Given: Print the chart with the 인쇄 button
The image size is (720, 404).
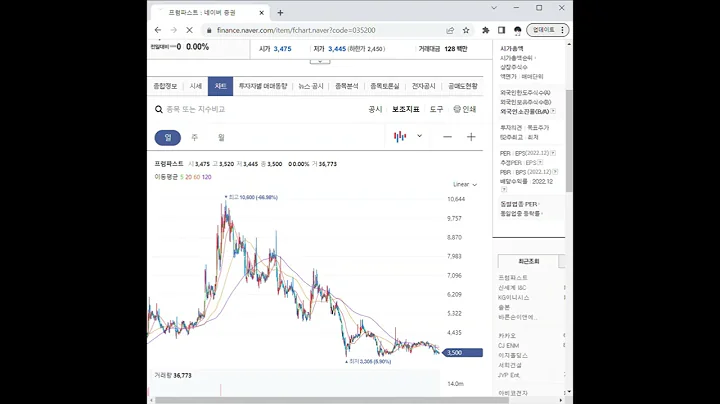Looking at the screenshot, I should pyautogui.click(x=465, y=109).
